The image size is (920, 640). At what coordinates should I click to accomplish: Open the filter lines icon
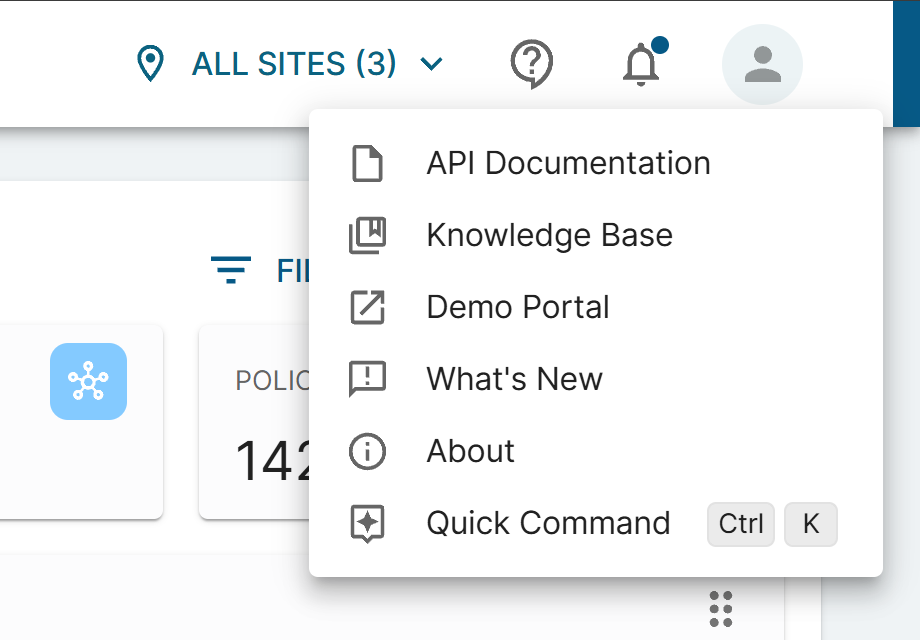click(x=231, y=270)
